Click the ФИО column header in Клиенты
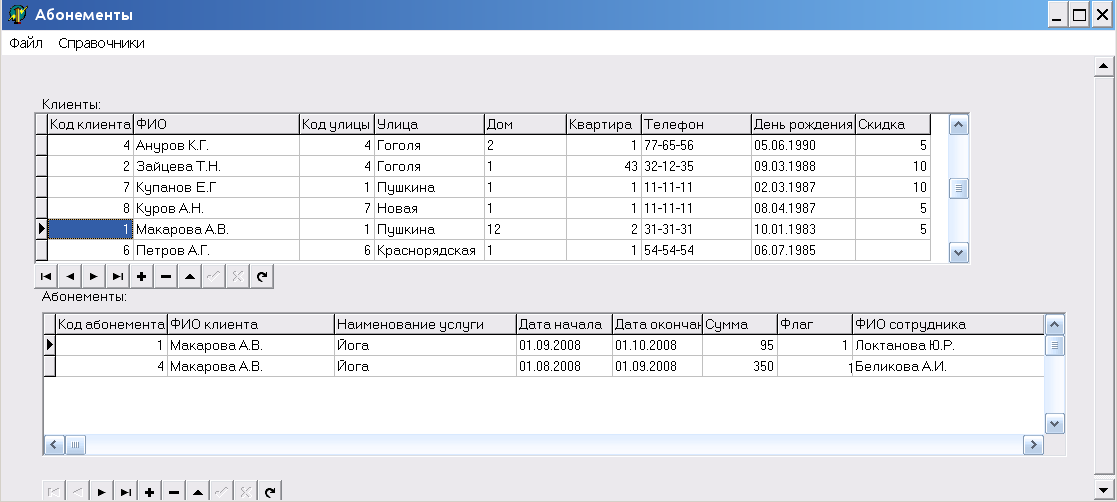The image size is (1117, 502). pyautogui.click(x=217, y=125)
